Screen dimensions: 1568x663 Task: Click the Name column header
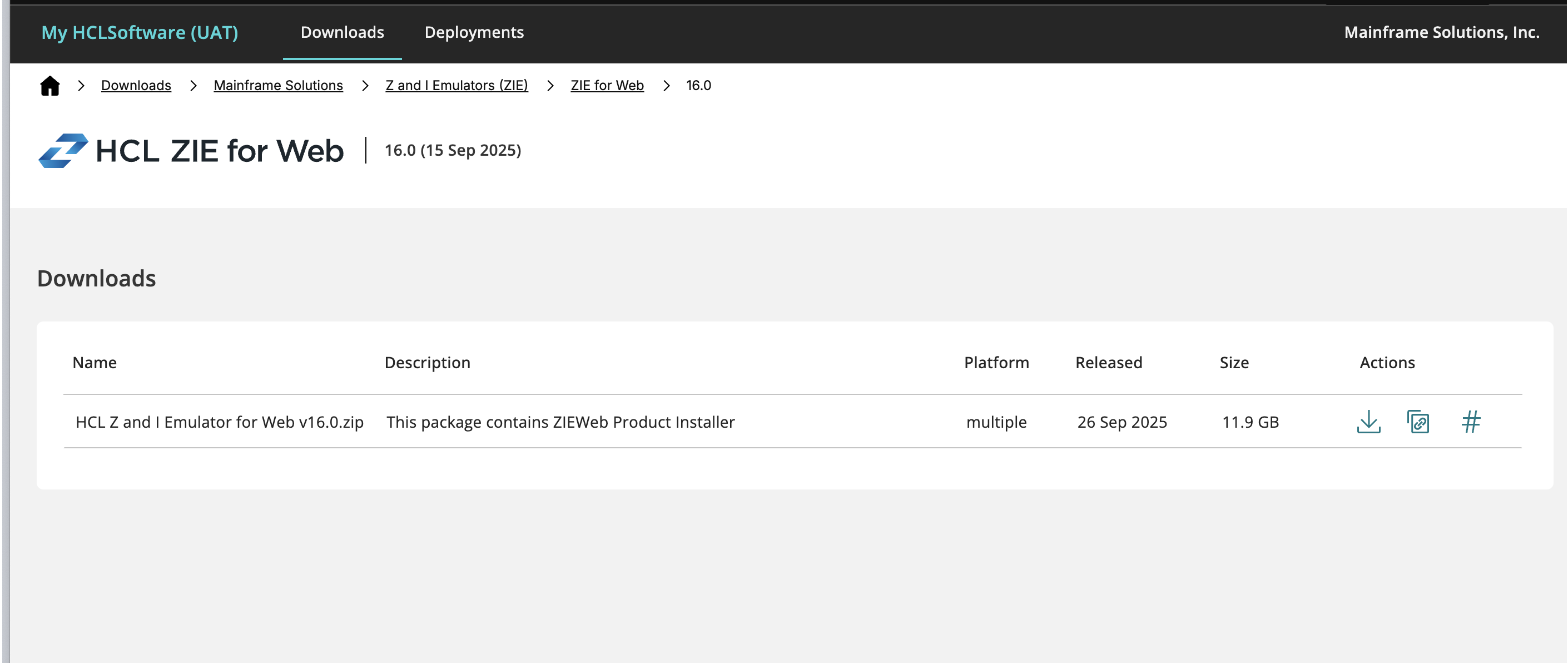click(x=95, y=363)
